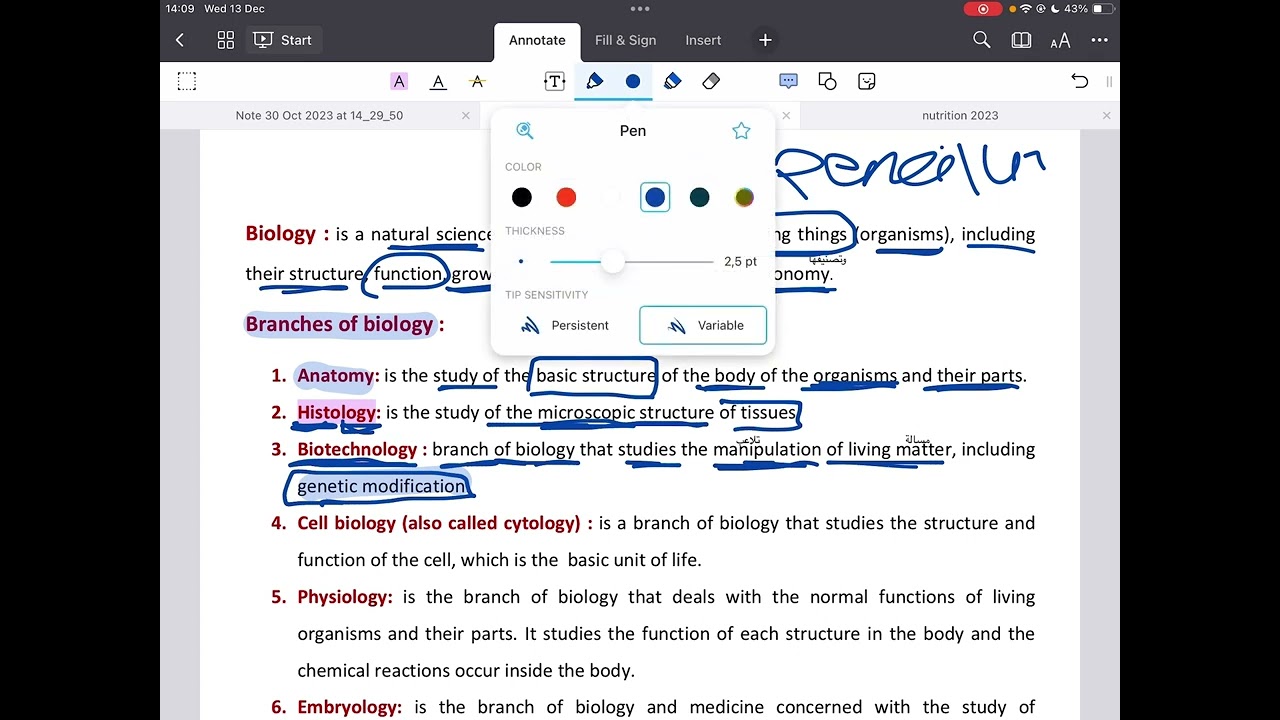The height and width of the screenshot is (720, 1280).
Task: Choose the black pen color
Action: coord(522,197)
